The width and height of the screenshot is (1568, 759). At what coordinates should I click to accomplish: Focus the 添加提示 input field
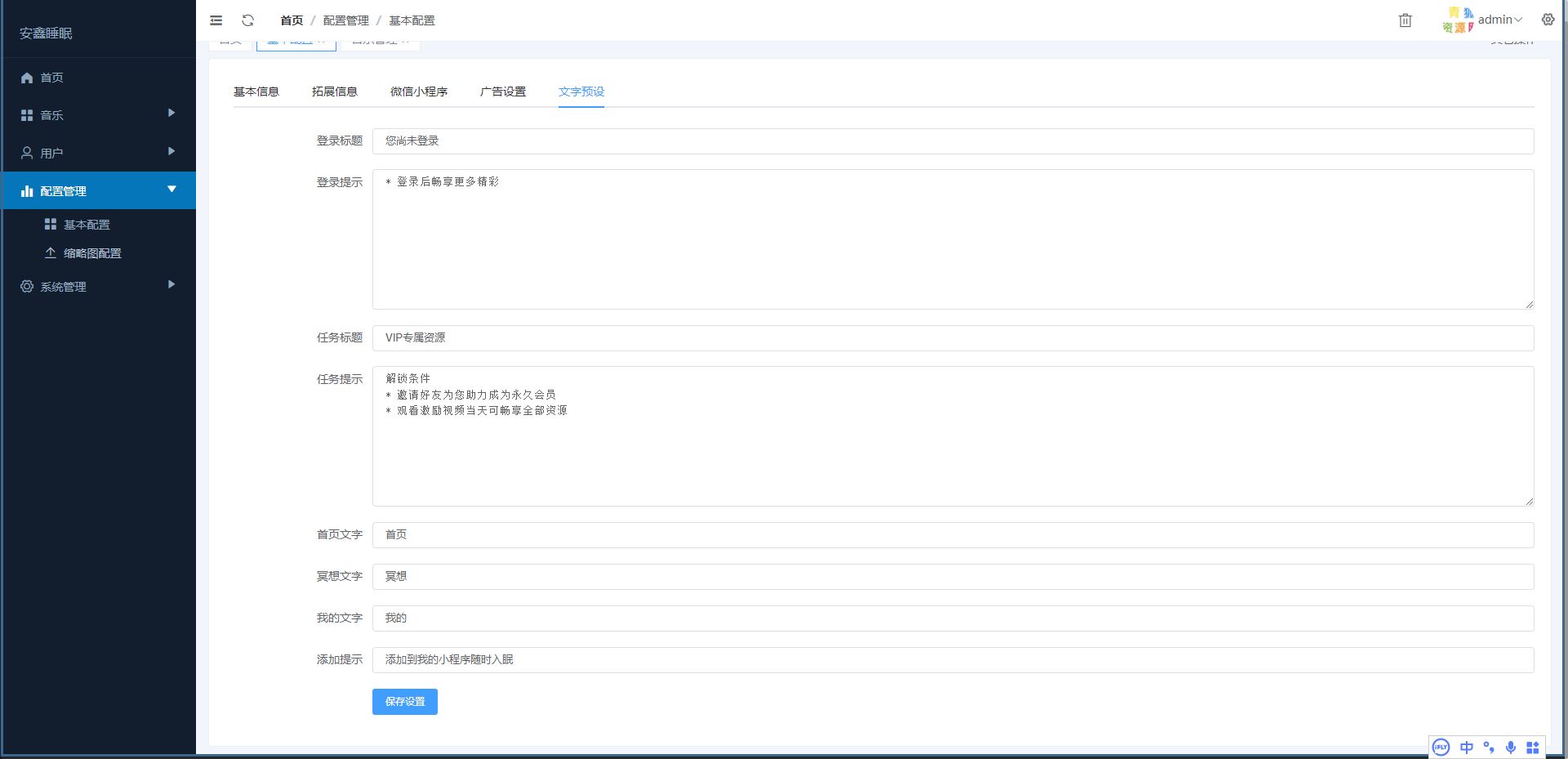(953, 660)
